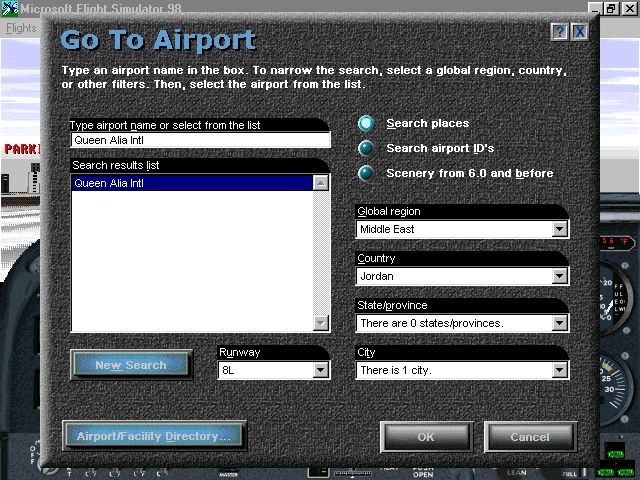
Task: Select the Search places radio button
Action: point(366,123)
